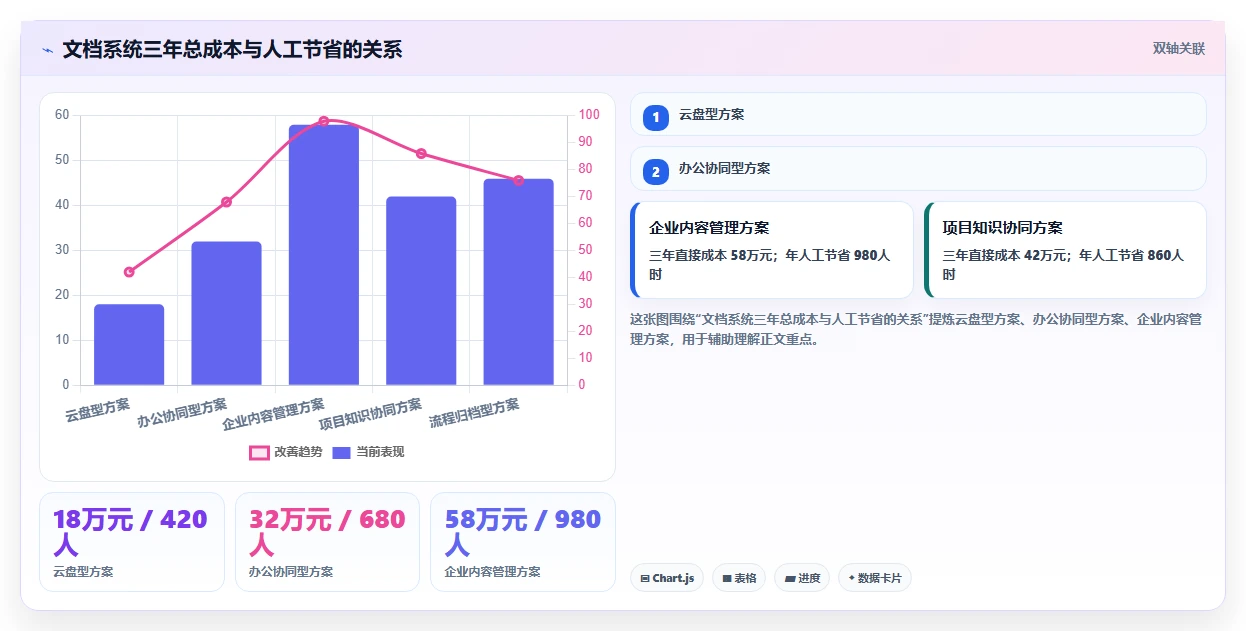Screen dimensions: 1246x631
Task: Click the 32万元 / 680人 stat card
Action: tap(327, 542)
